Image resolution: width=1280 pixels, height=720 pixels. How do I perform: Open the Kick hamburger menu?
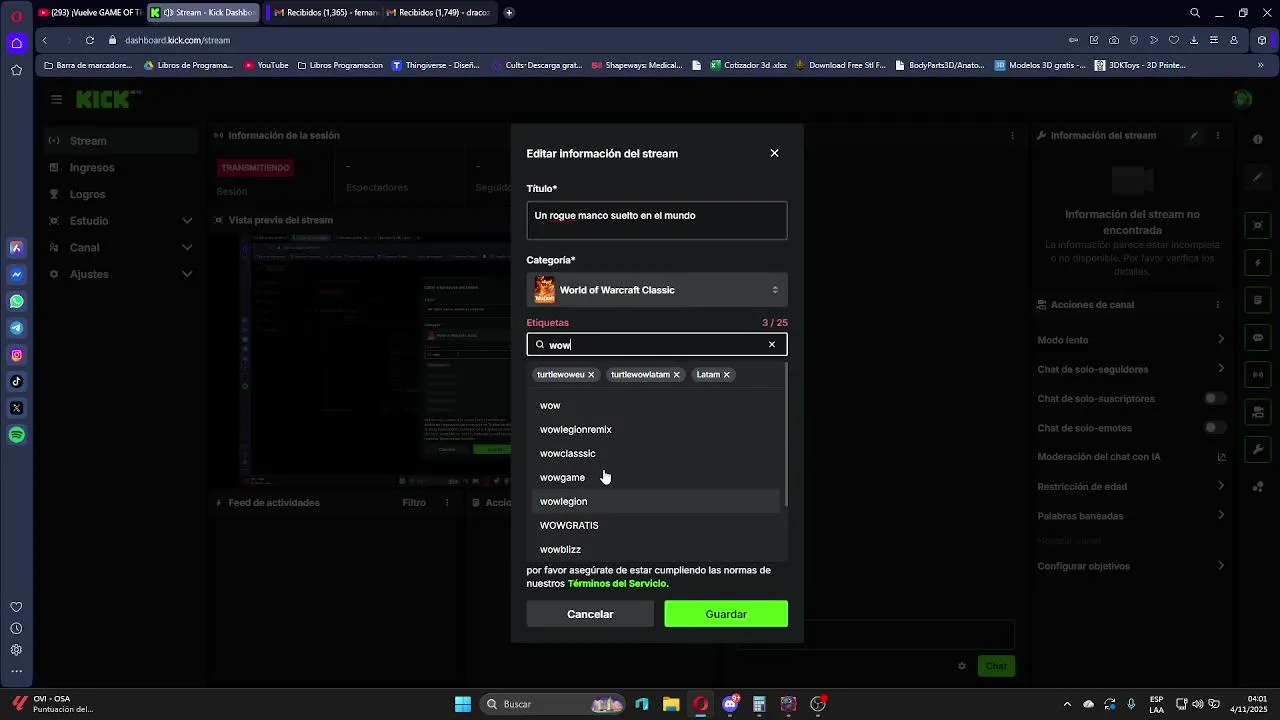pos(56,99)
